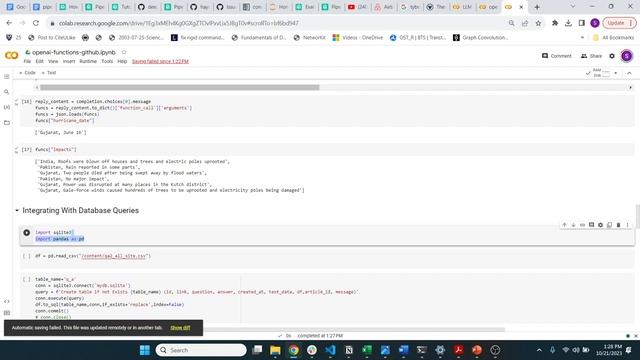Screen dimensions: 640x360
Task: Open Chrome downloads icon
Action: pyautogui.click(x=568, y=23)
